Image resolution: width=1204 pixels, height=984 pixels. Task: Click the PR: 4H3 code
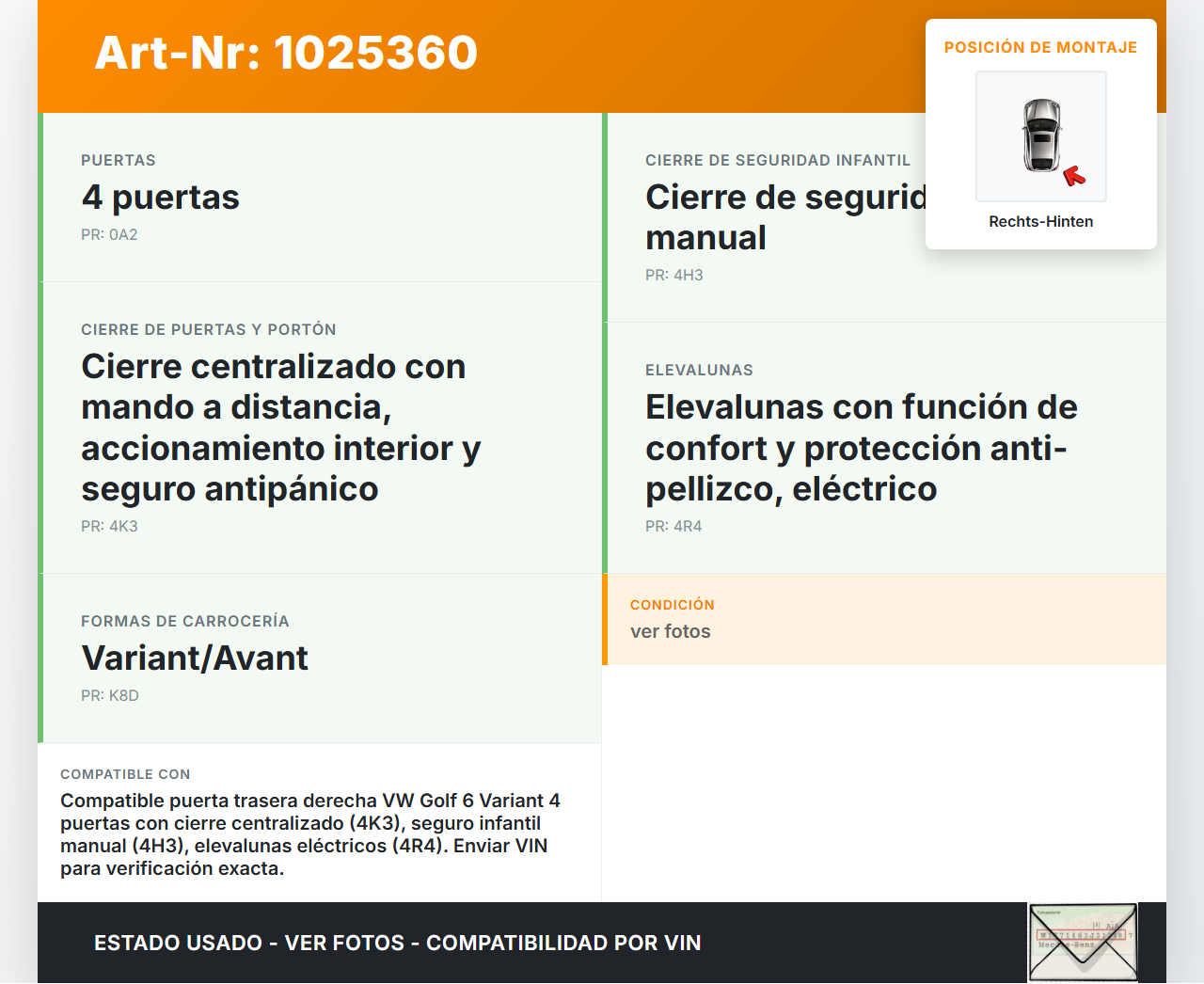(x=674, y=276)
